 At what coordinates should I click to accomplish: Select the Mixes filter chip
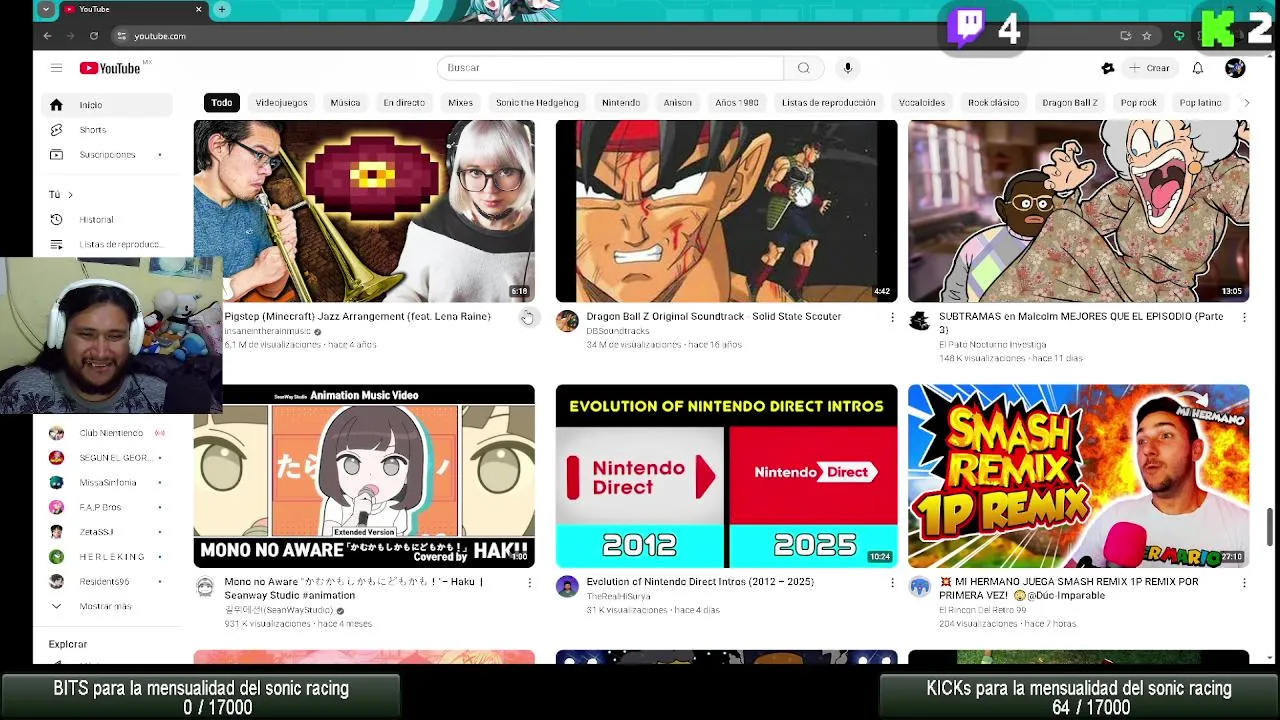pyautogui.click(x=460, y=102)
